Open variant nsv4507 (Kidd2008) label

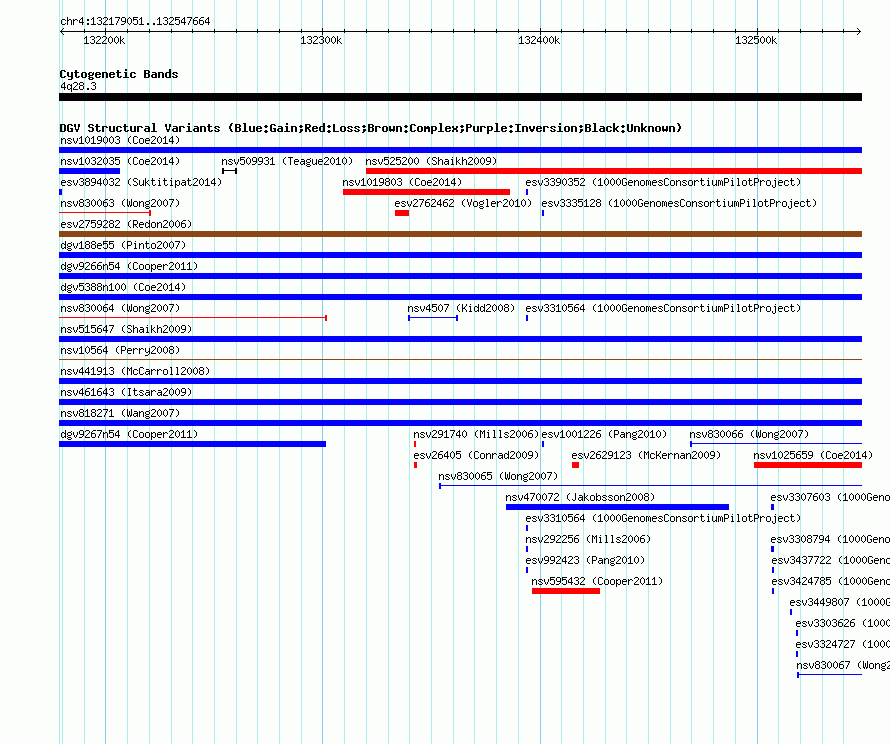pyautogui.click(x=461, y=308)
